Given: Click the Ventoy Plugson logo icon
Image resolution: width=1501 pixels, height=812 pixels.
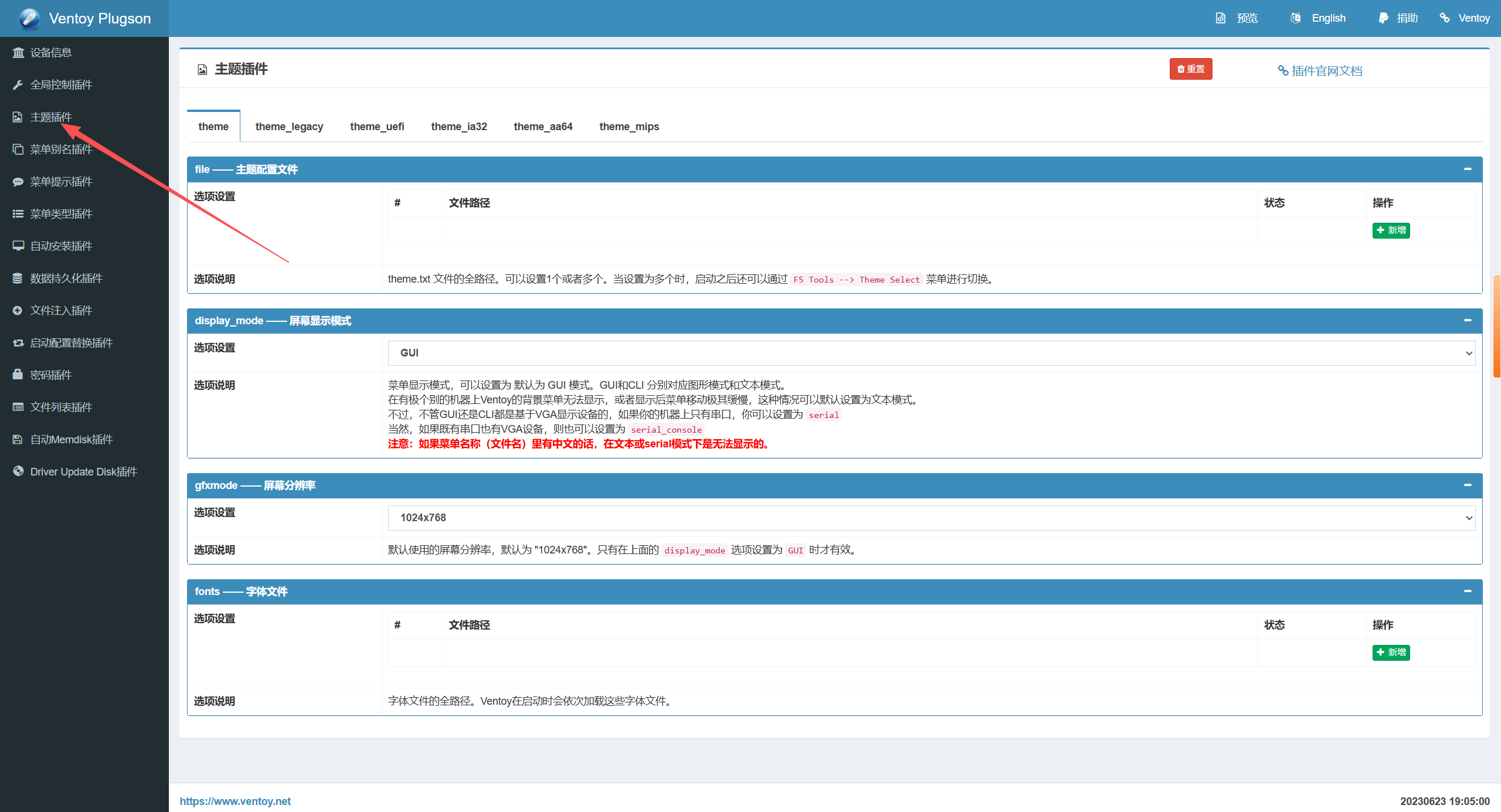Looking at the screenshot, I should (x=29, y=19).
